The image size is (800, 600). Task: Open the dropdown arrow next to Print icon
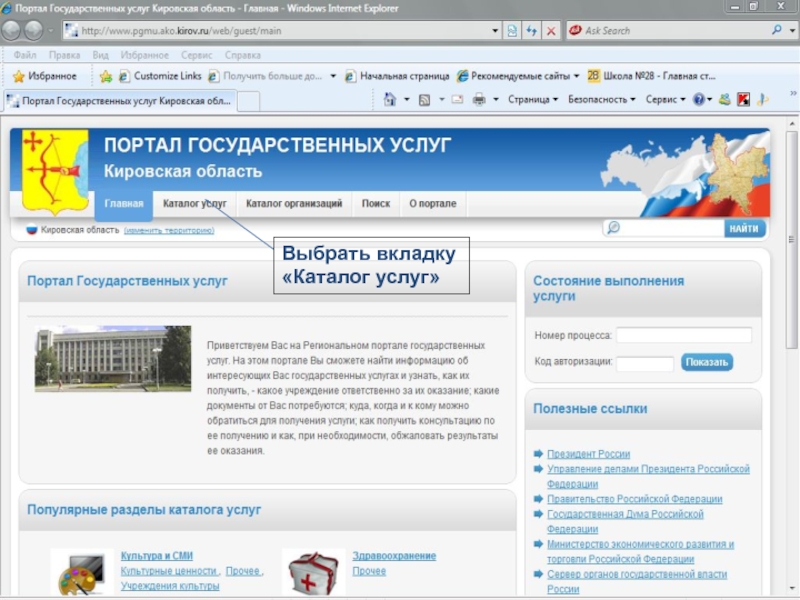(x=495, y=99)
